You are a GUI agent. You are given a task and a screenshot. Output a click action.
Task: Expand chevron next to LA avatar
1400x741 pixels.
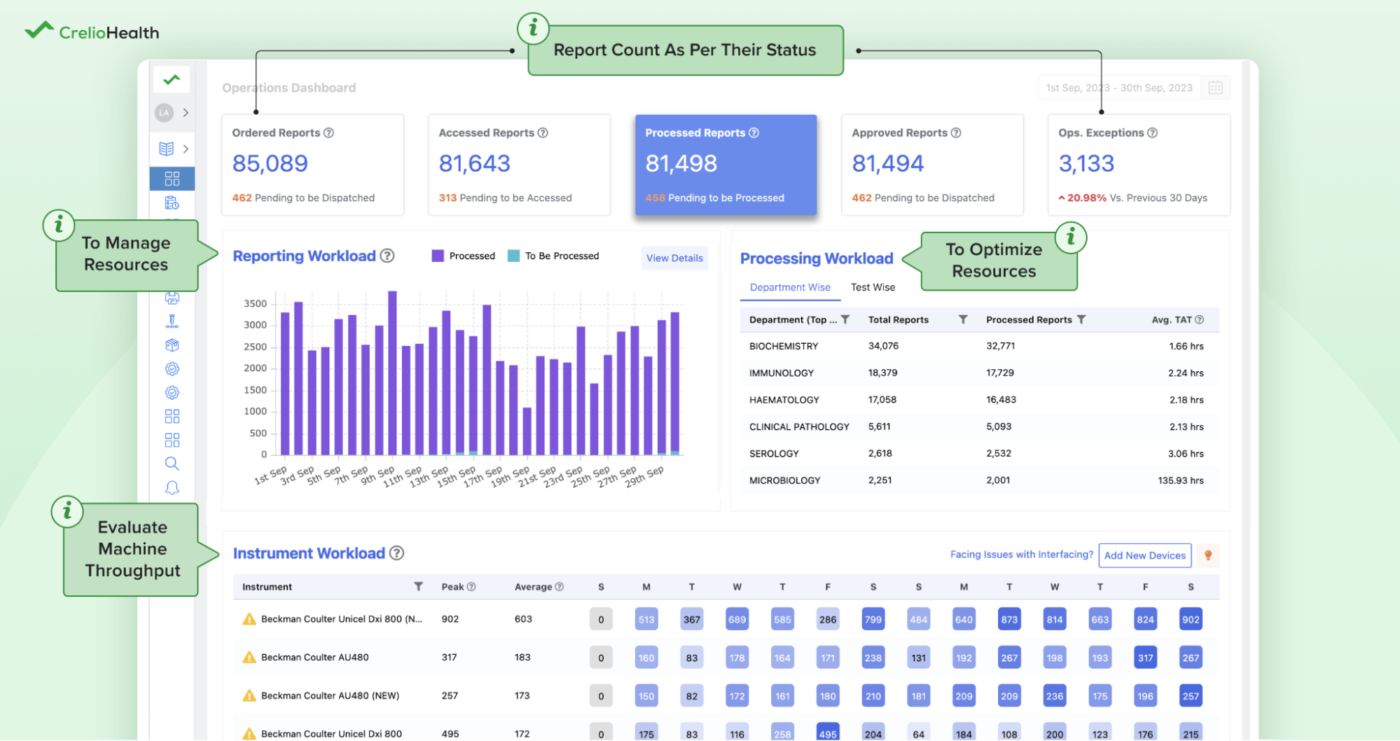tap(186, 113)
